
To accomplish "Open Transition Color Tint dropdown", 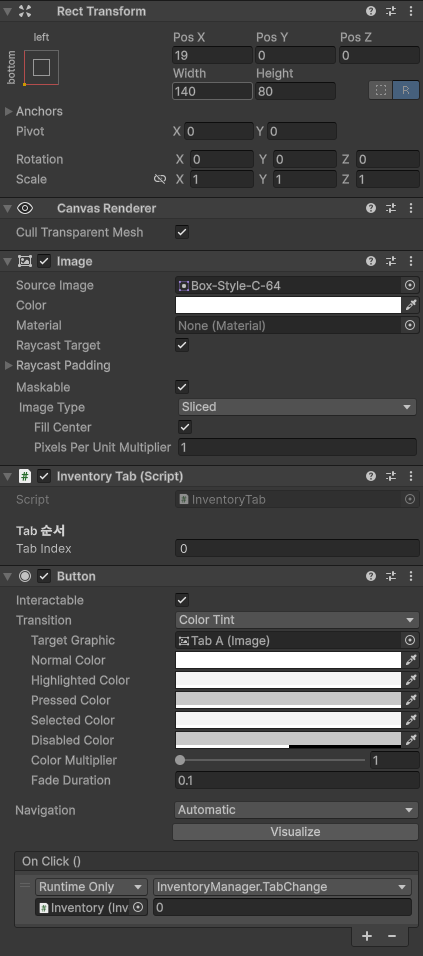I will 296,620.
